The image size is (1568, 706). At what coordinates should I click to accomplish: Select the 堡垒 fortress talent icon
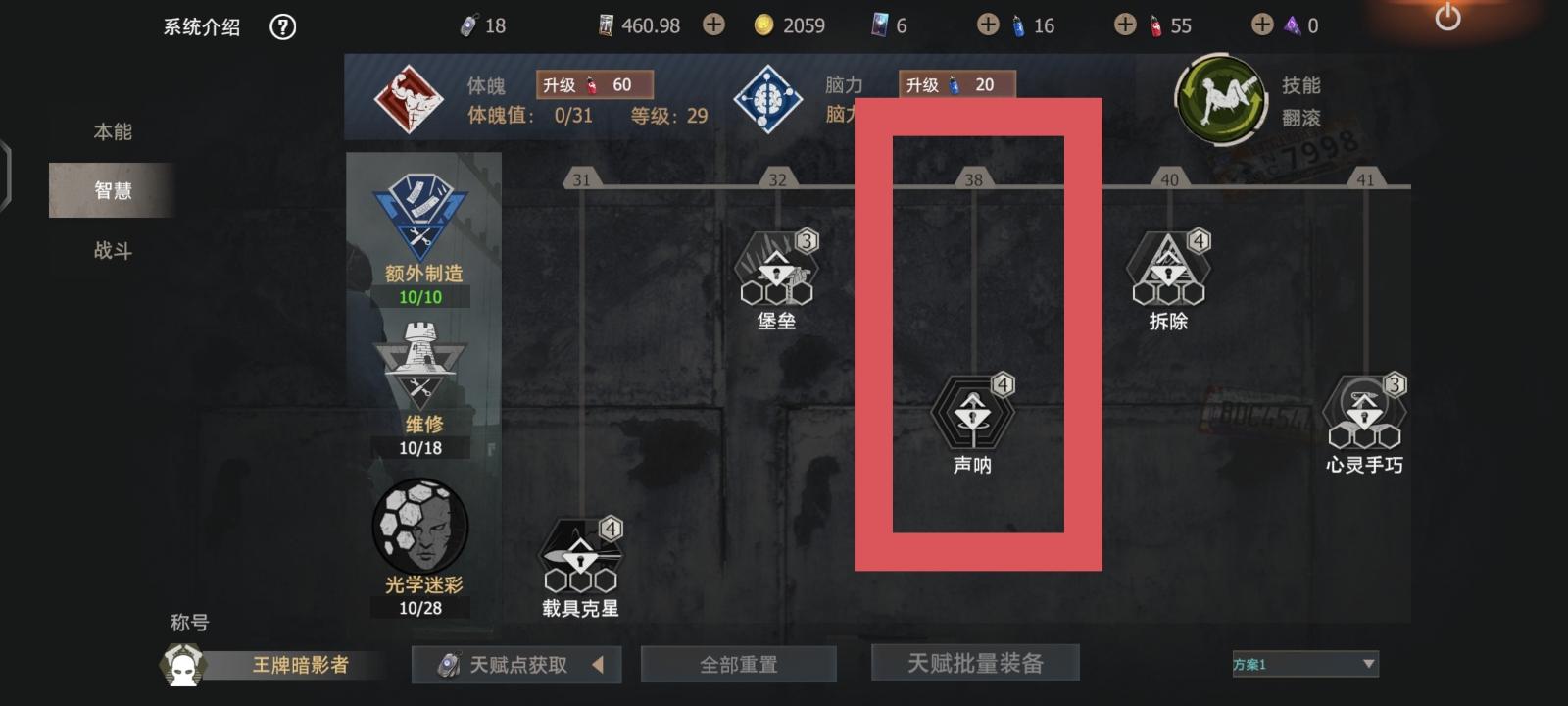pos(777,268)
